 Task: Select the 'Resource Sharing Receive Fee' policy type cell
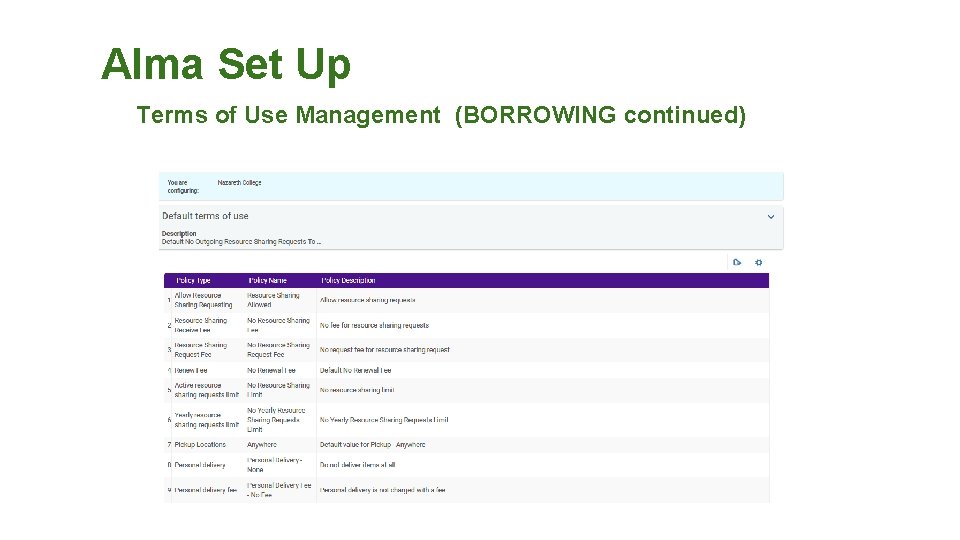[200, 325]
